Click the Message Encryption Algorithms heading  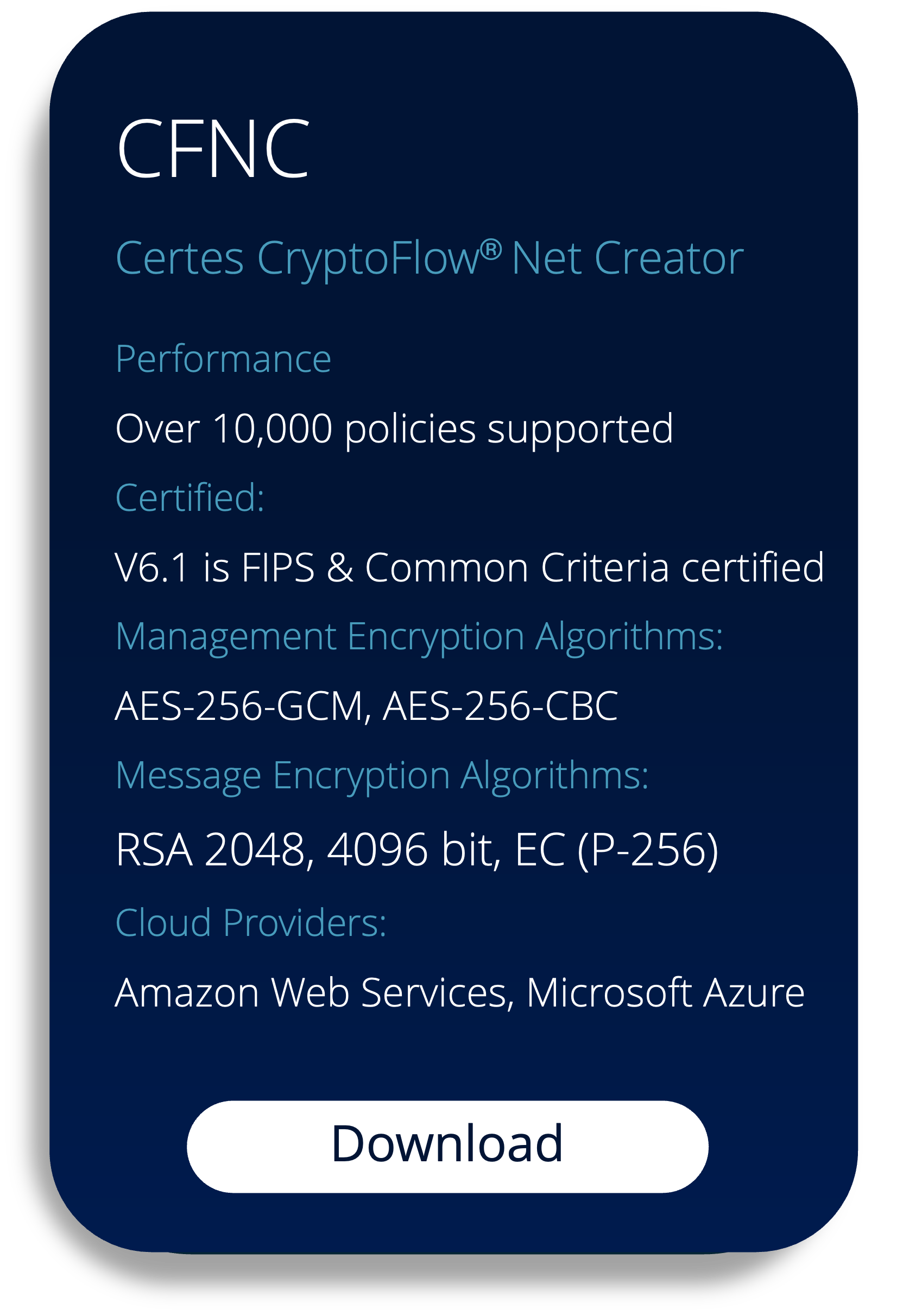click(382, 777)
